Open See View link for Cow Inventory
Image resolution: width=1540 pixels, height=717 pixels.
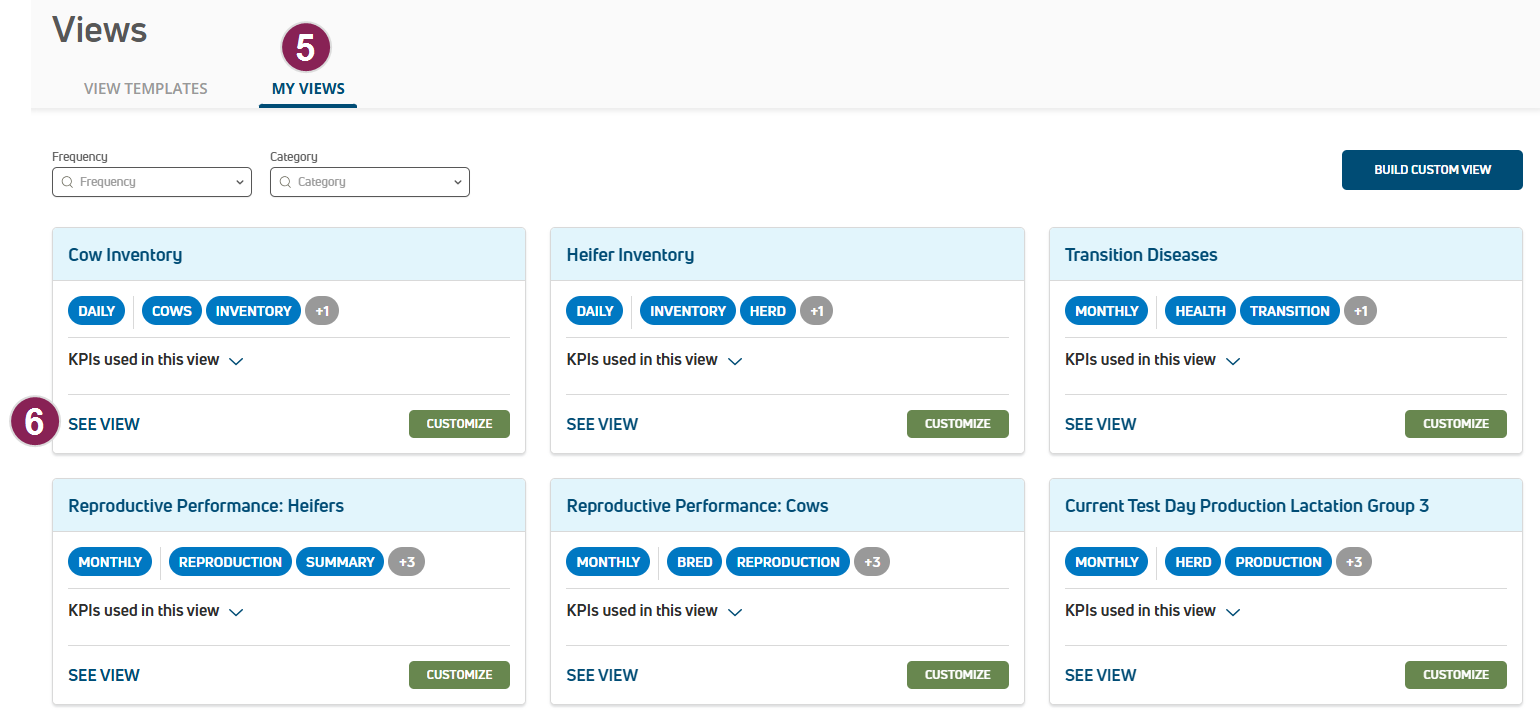tap(104, 424)
